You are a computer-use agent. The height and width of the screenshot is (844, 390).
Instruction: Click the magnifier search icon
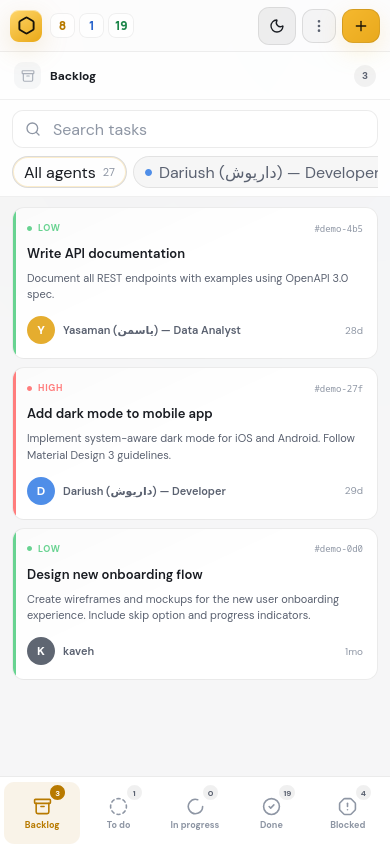click(33, 129)
